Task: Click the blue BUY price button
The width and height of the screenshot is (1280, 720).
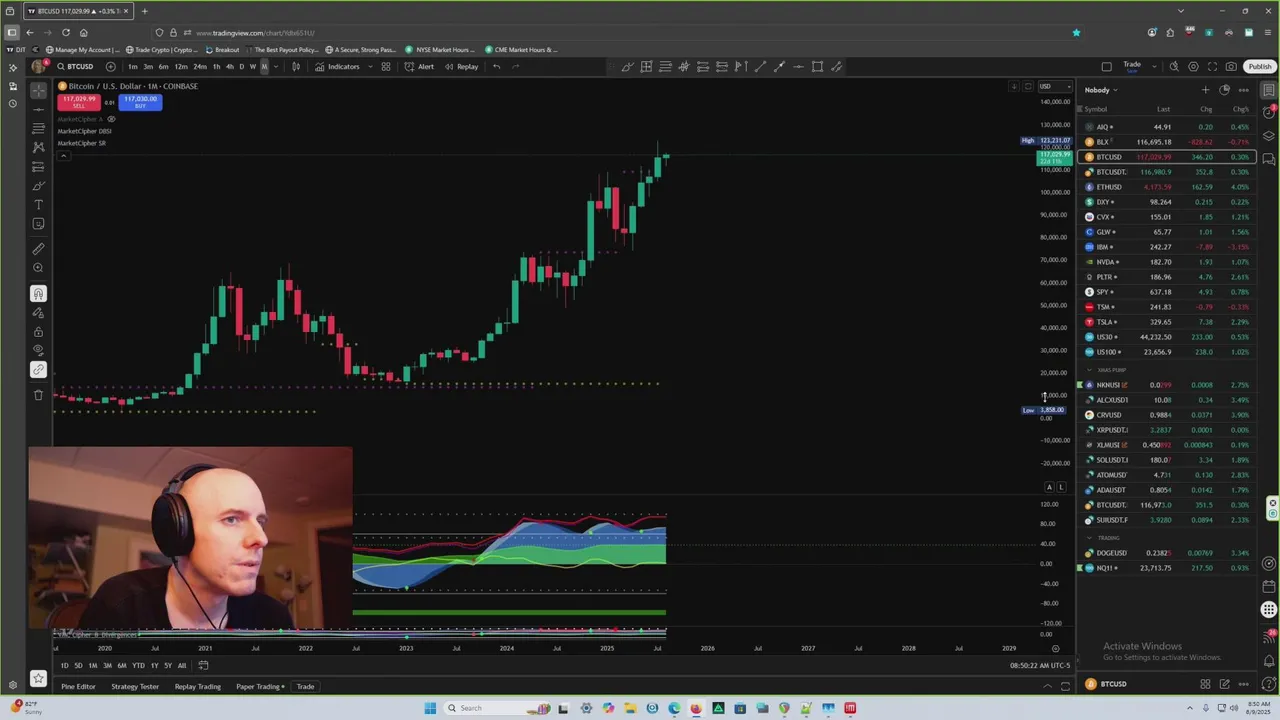Action: 140,101
